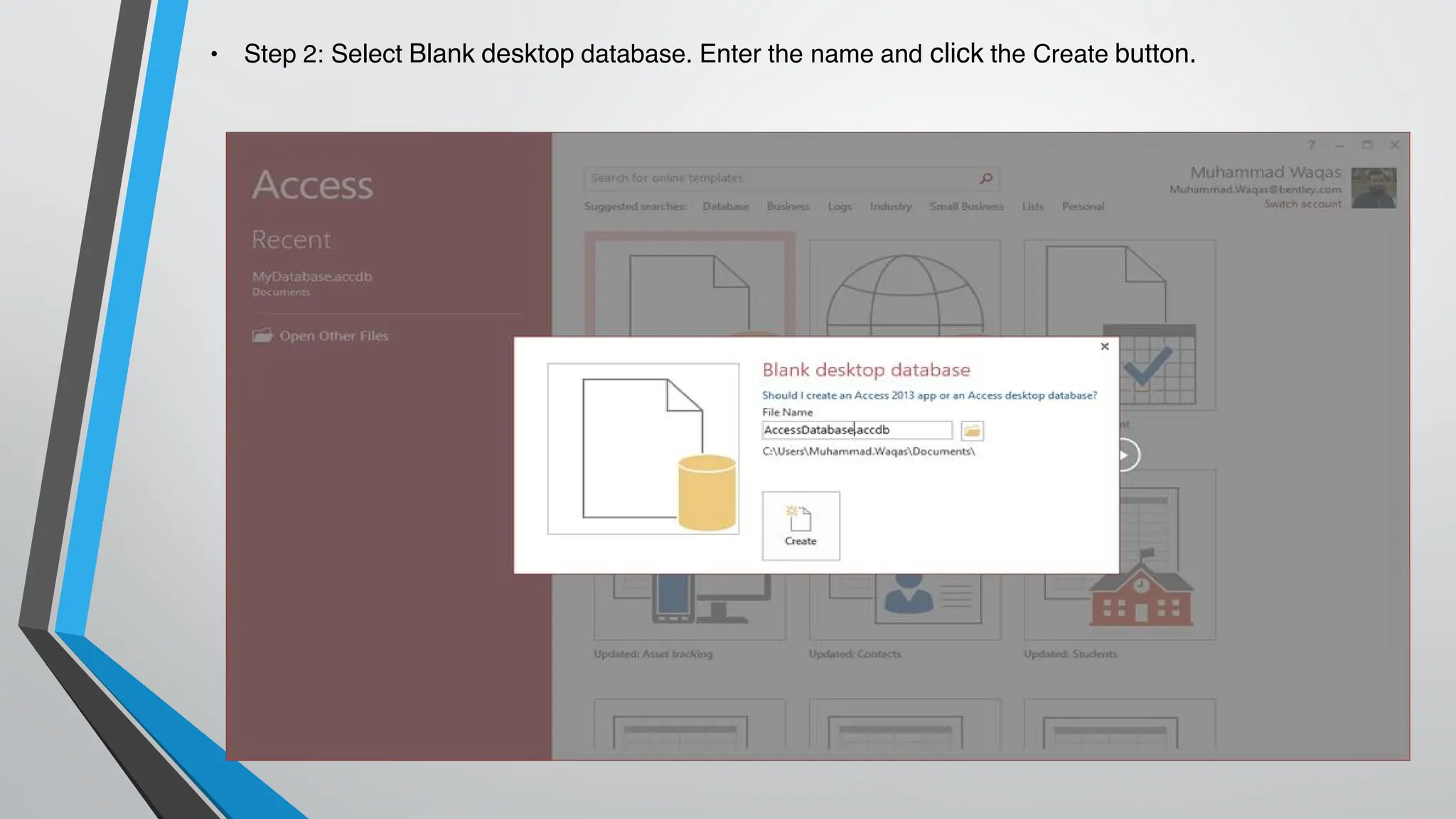Click the user profile photo

[x=1374, y=188]
